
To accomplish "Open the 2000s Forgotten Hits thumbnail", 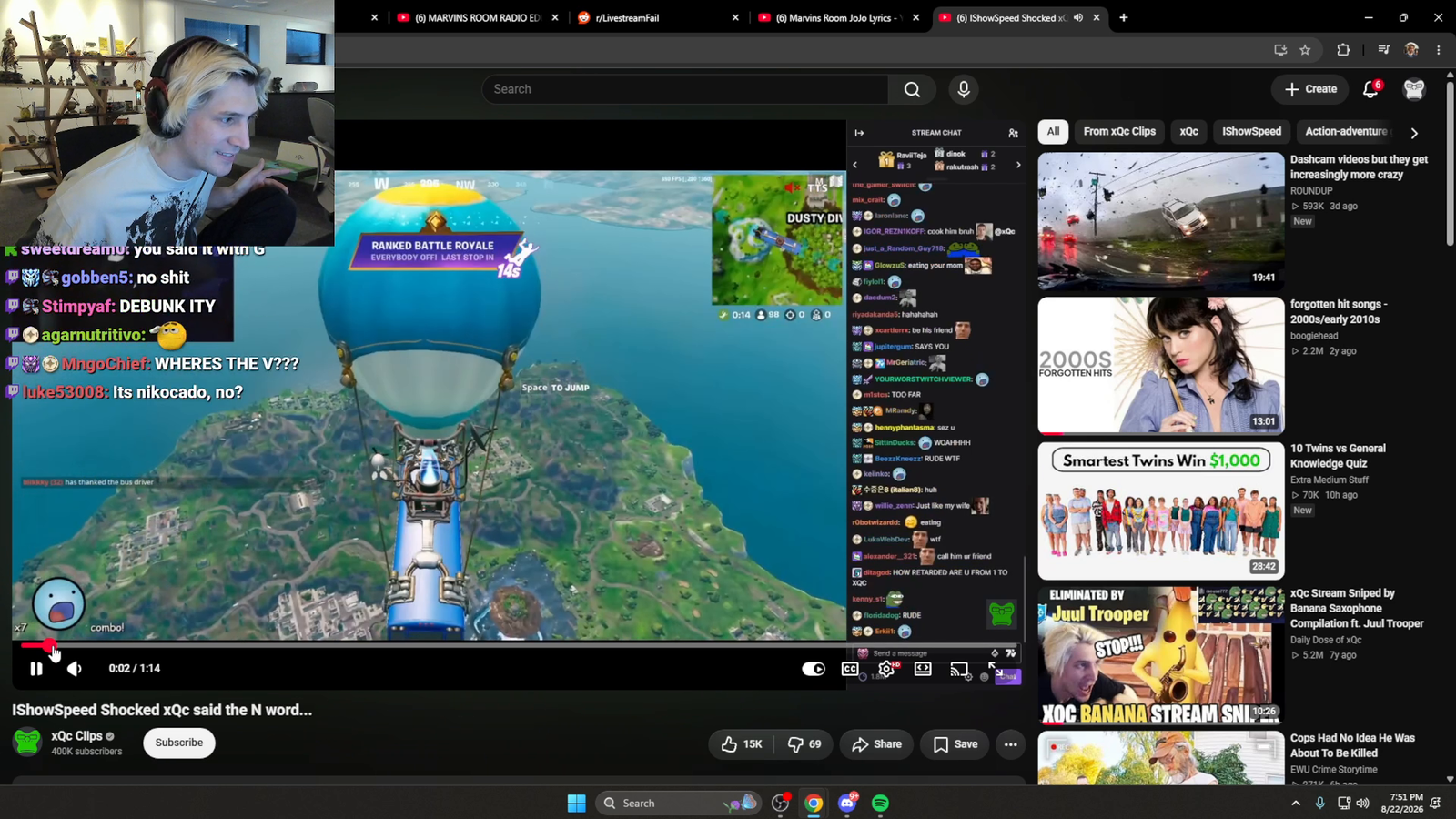I will click(x=1161, y=365).
